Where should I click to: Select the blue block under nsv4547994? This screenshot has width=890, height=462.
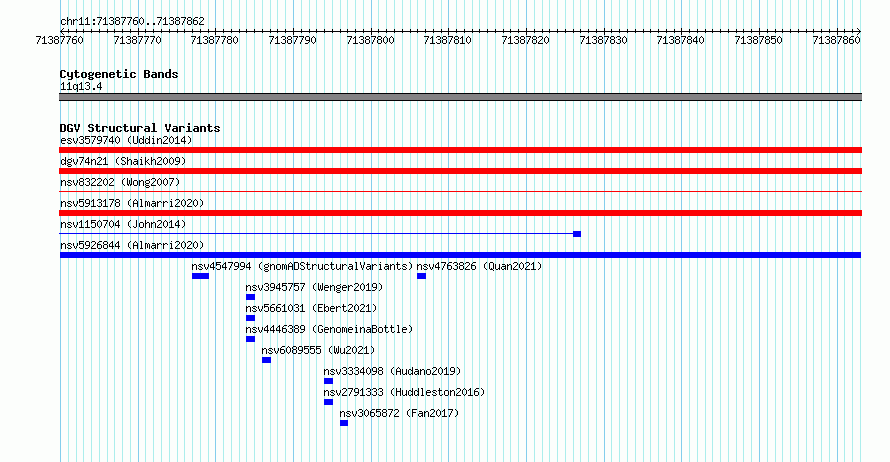(x=200, y=276)
